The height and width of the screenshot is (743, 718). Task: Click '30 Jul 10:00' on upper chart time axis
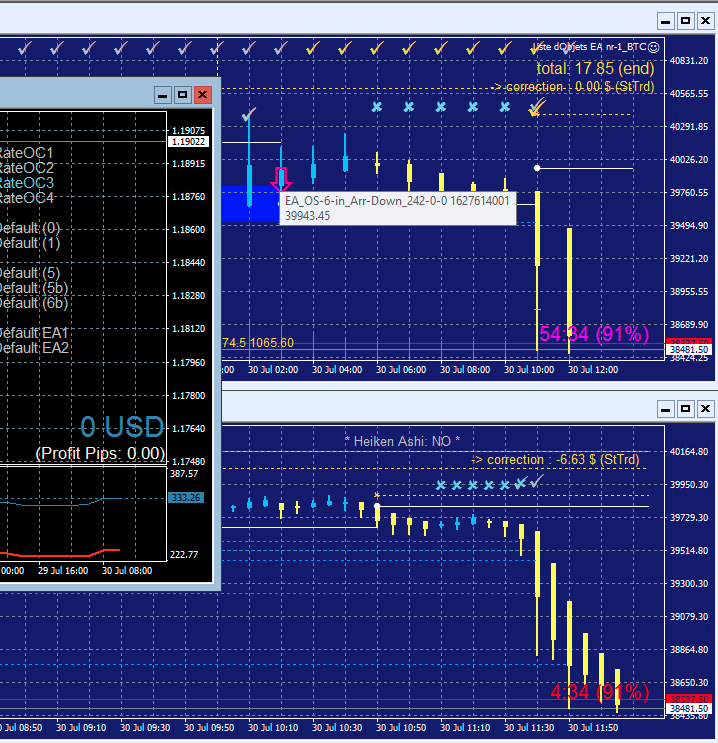click(x=529, y=370)
